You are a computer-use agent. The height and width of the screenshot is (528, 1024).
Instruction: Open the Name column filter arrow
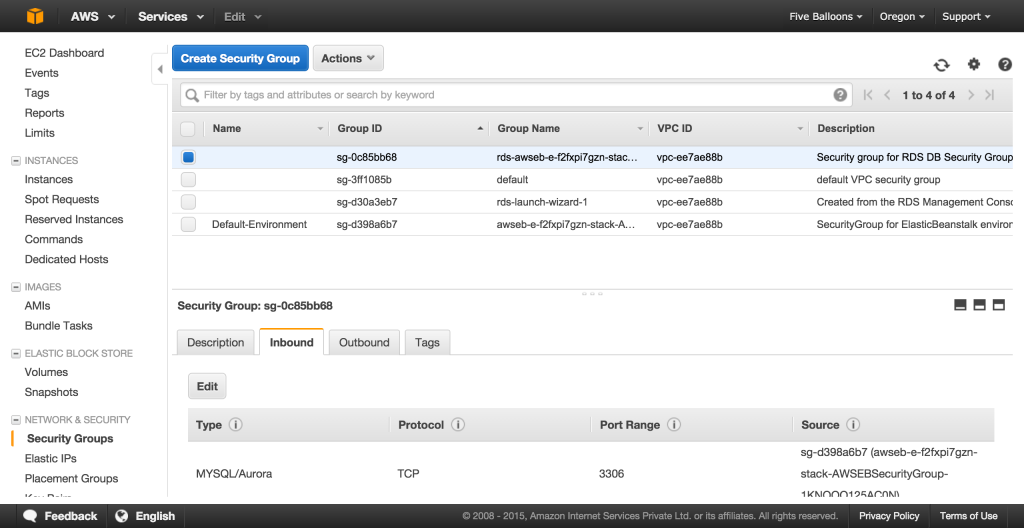(x=320, y=129)
